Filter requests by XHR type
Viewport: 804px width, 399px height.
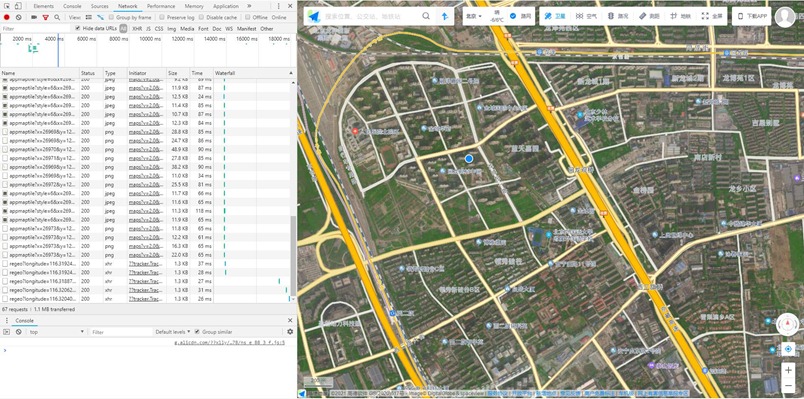click(x=136, y=29)
